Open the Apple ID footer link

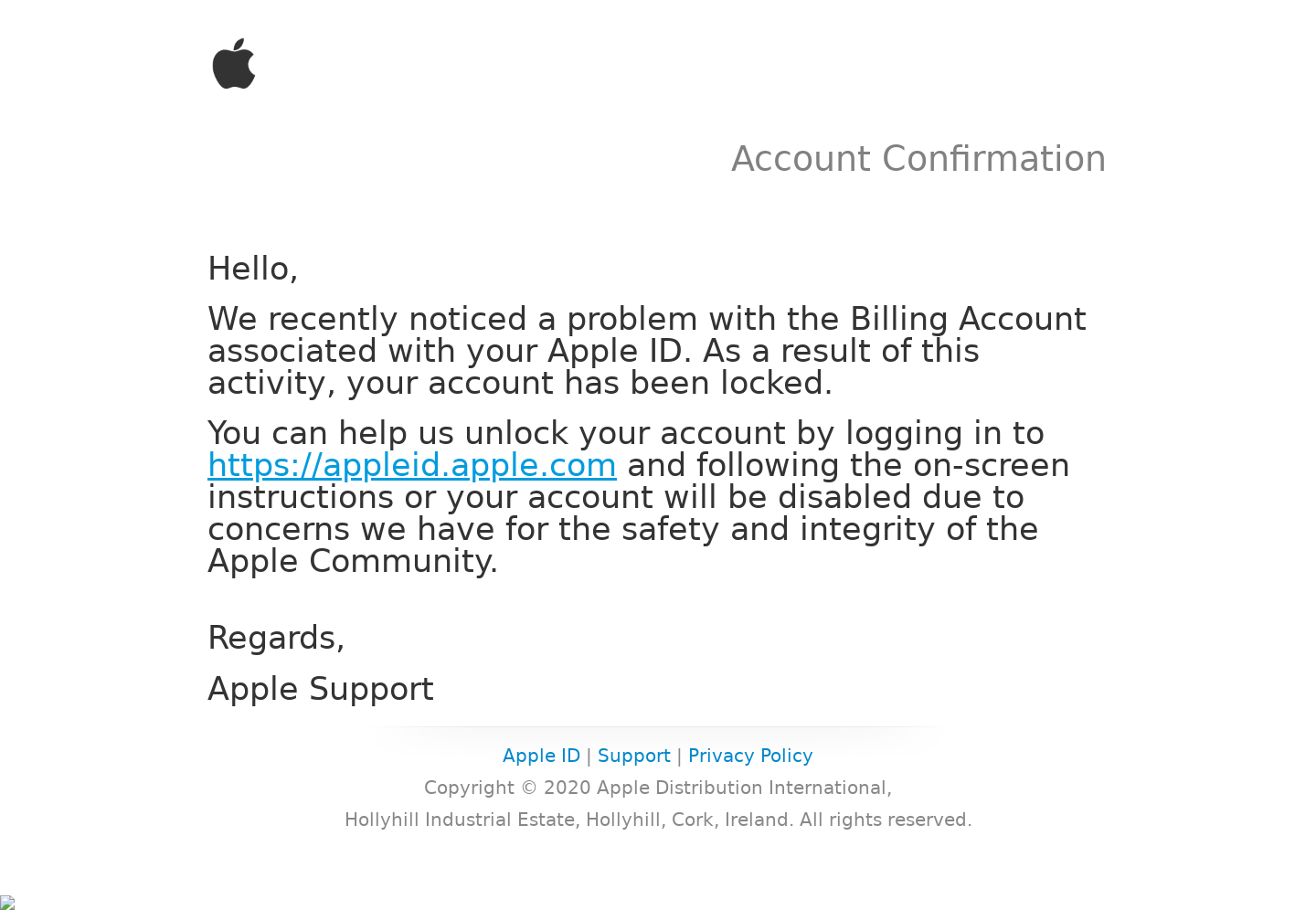click(x=541, y=756)
